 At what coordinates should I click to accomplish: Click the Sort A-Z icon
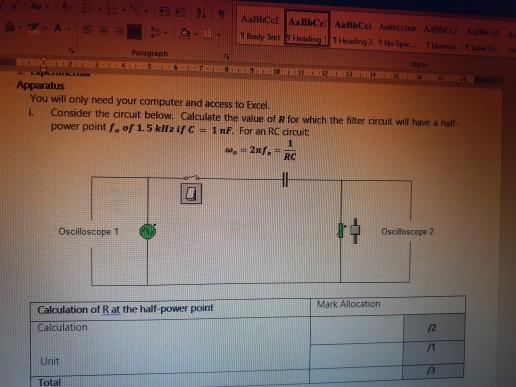pyautogui.click(x=201, y=13)
